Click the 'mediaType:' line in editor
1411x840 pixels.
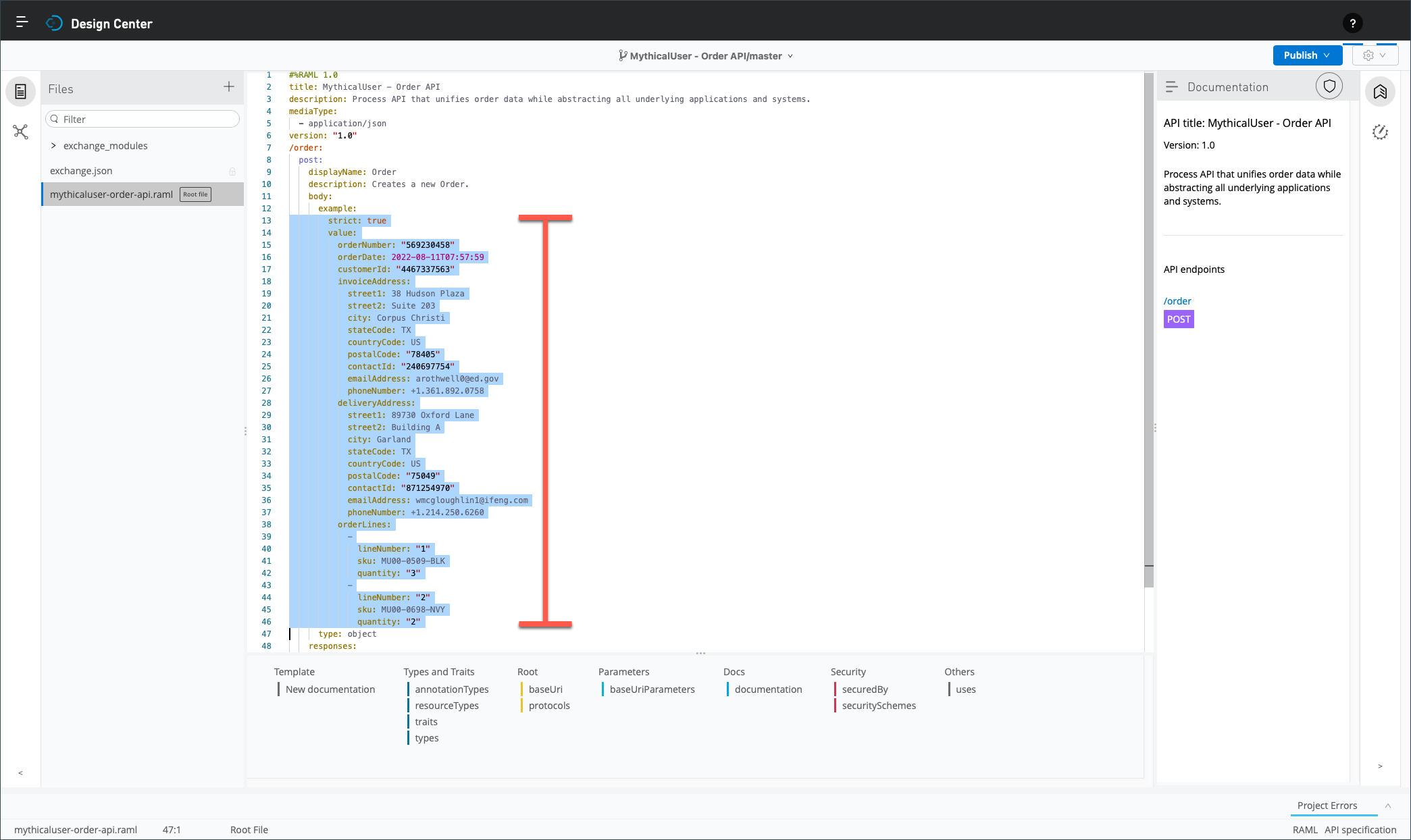point(313,111)
